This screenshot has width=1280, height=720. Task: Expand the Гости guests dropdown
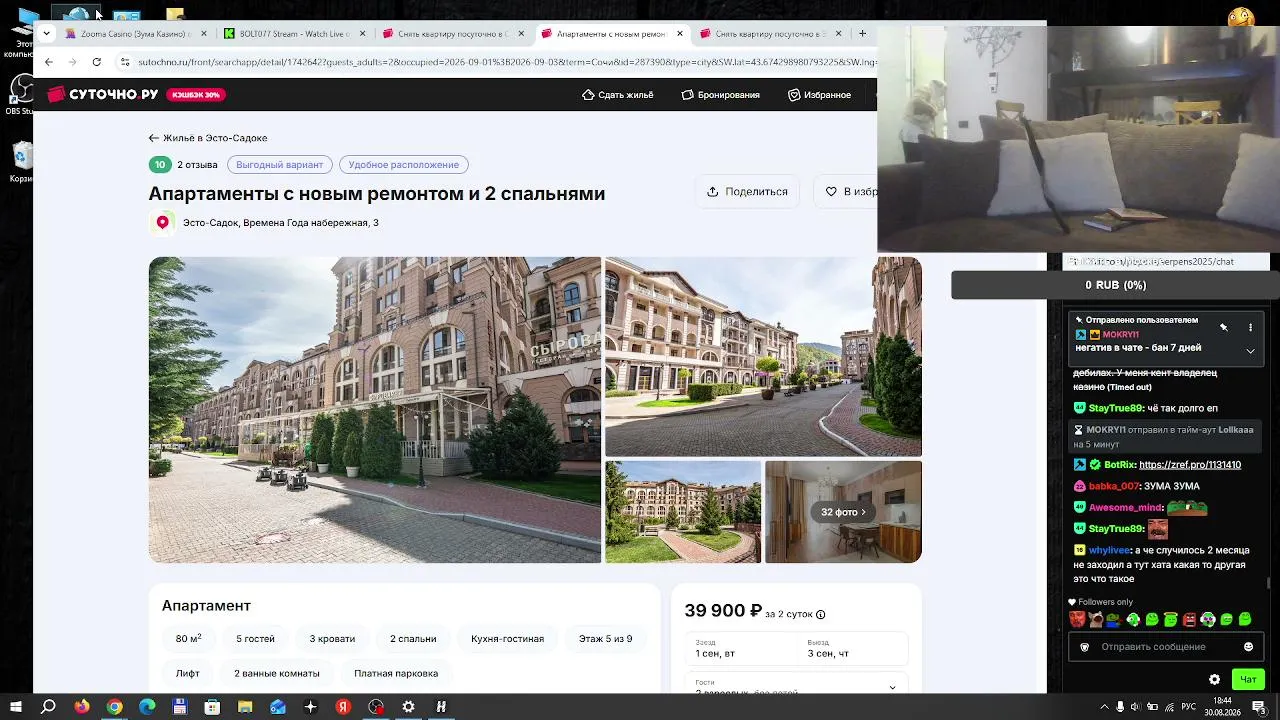point(797,685)
